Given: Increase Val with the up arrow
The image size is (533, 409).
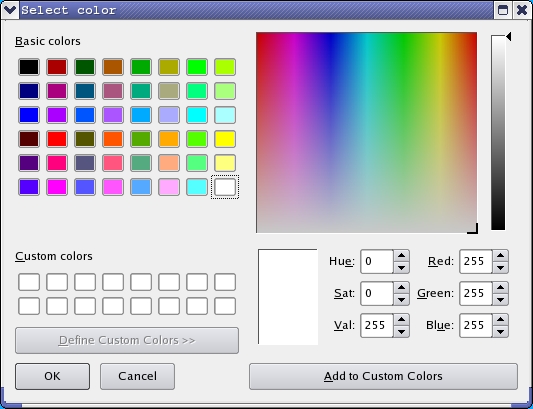Looking at the screenshot, I should (x=401, y=320).
